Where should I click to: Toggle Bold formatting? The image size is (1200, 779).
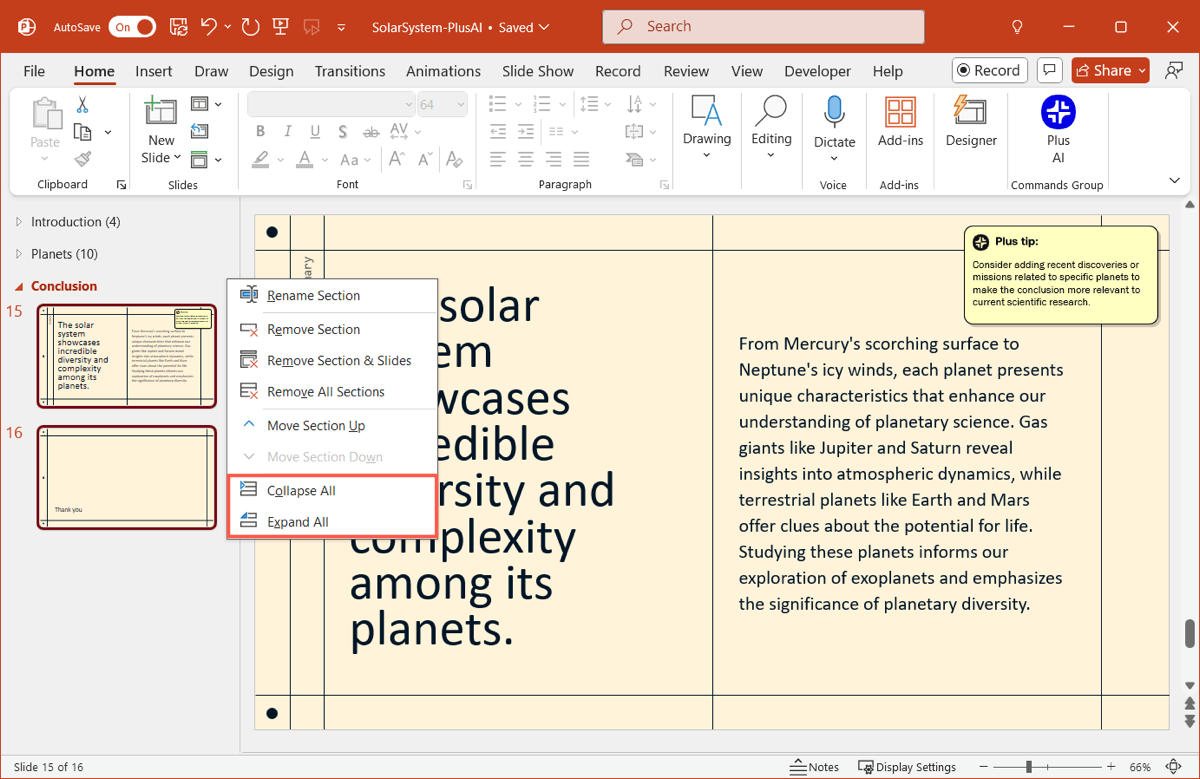(x=260, y=132)
